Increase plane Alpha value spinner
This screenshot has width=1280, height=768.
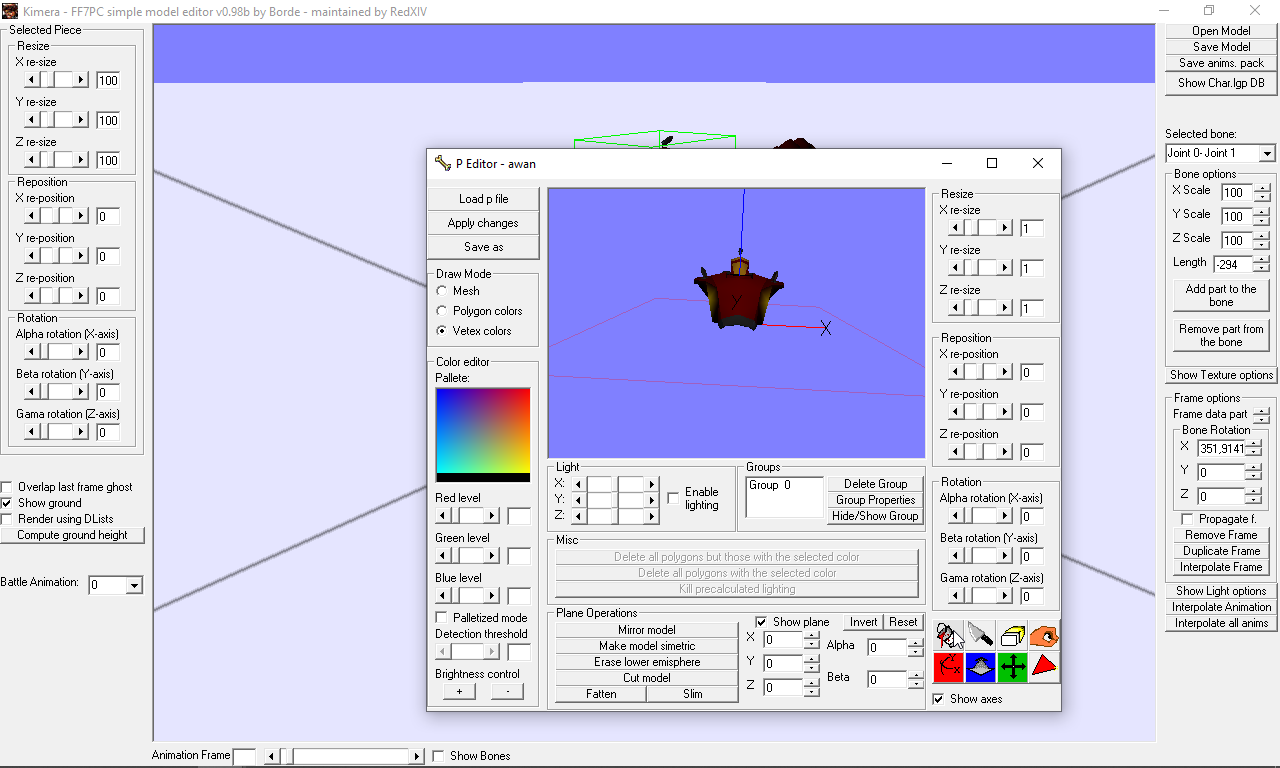click(x=915, y=643)
